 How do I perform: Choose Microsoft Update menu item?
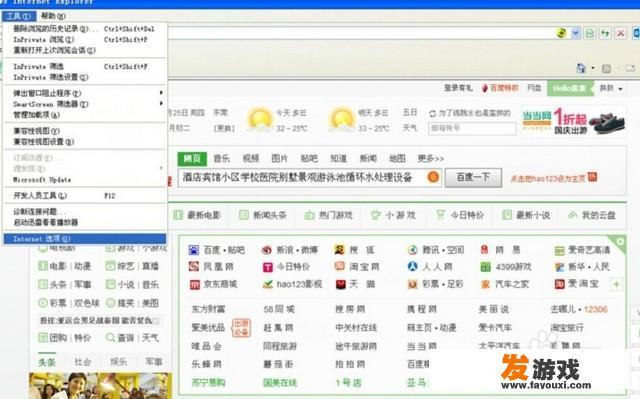click(x=85, y=180)
